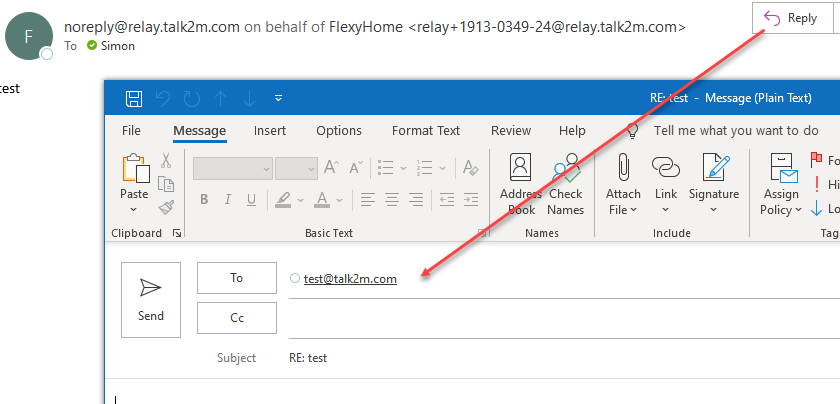Click the Reply button in the email header
840x404 pixels.
pos(792,18)
